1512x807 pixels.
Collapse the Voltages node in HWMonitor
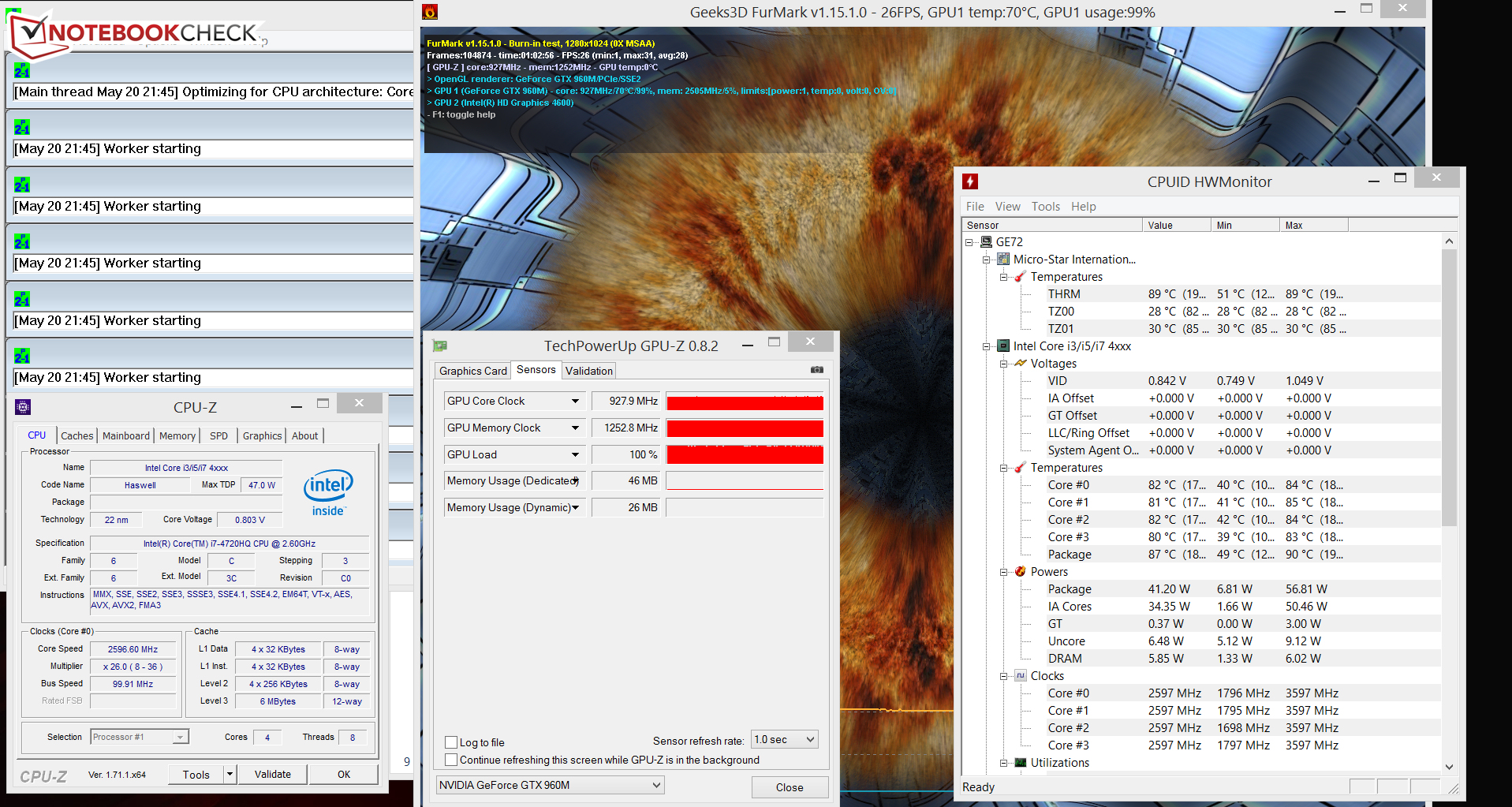pyautogui.click(x=1004, y=364)
